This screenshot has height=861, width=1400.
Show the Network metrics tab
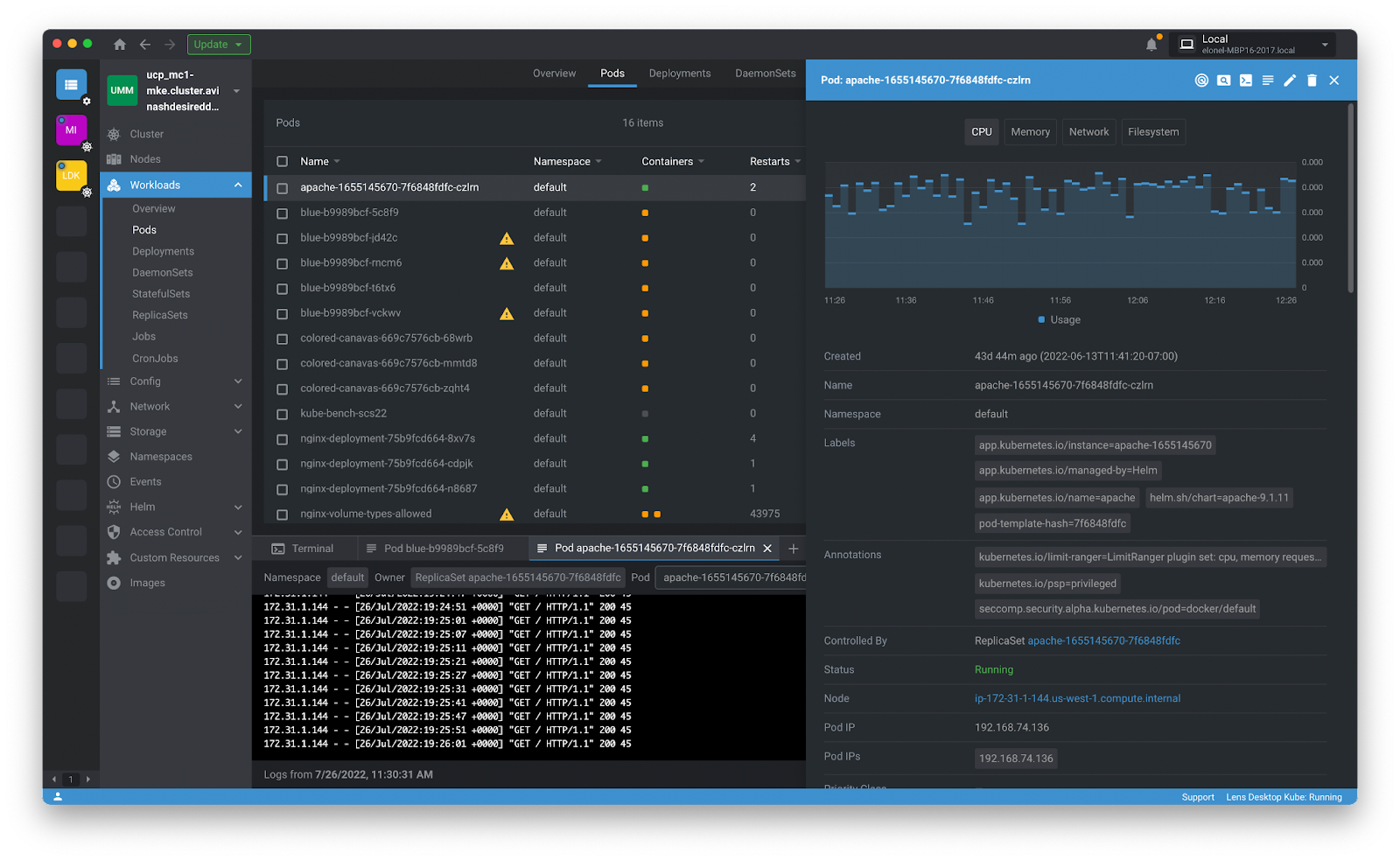tap(1088, 132)
